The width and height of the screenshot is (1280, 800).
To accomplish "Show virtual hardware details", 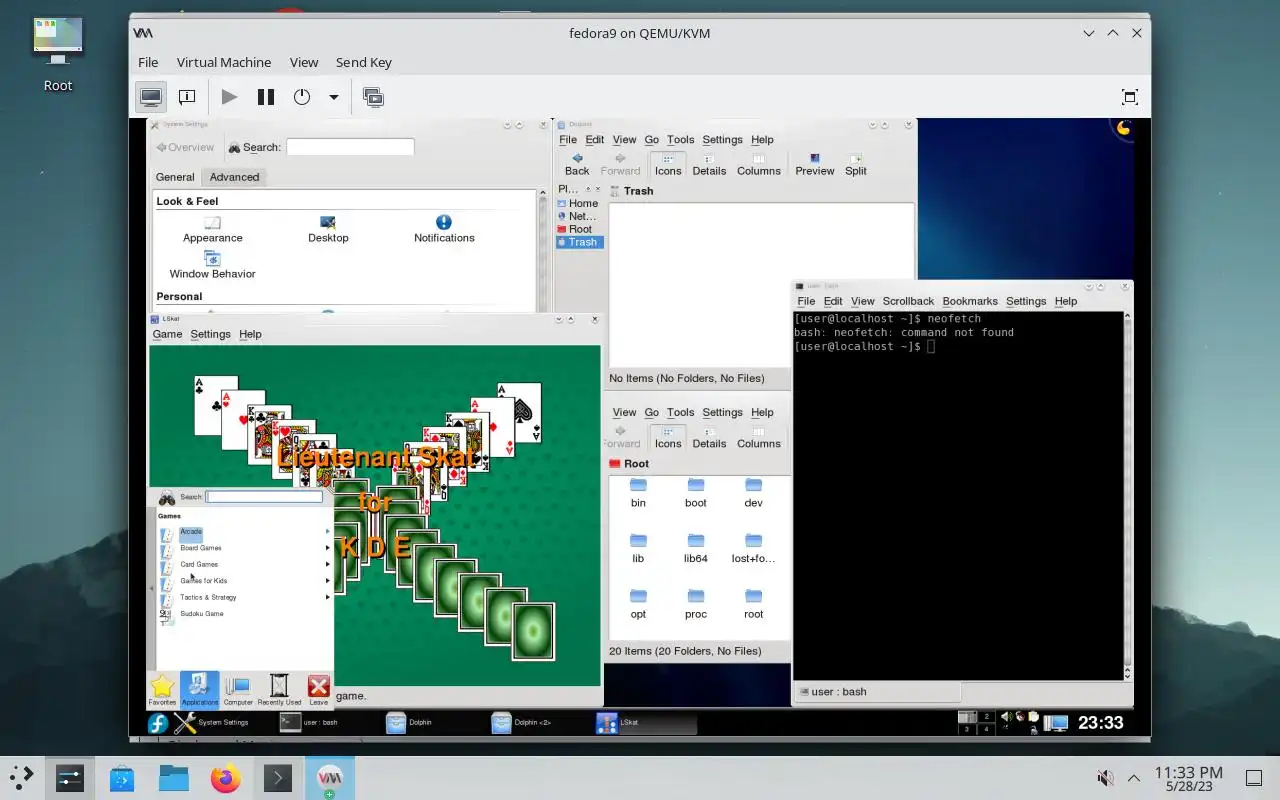I will 187,97.
